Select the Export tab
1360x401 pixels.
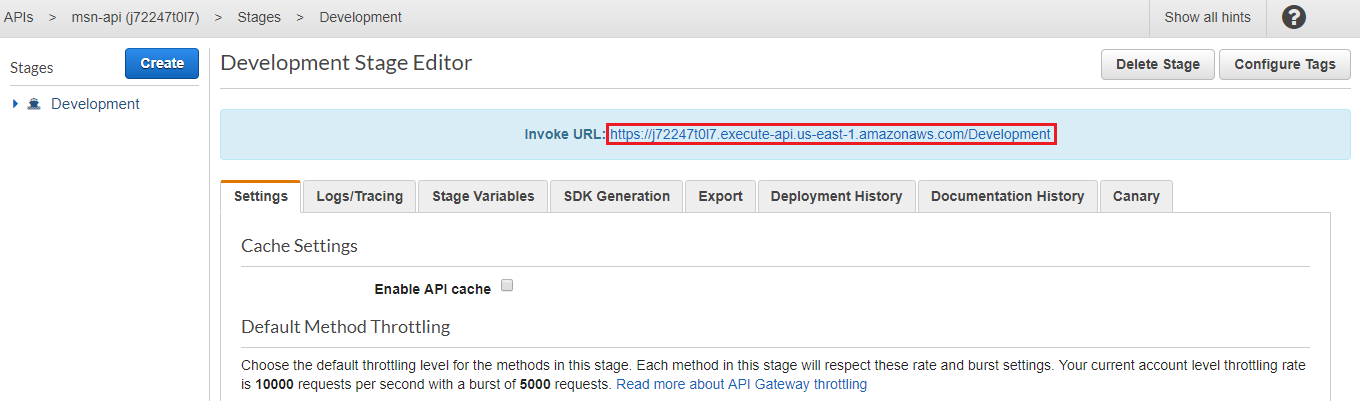720,196
